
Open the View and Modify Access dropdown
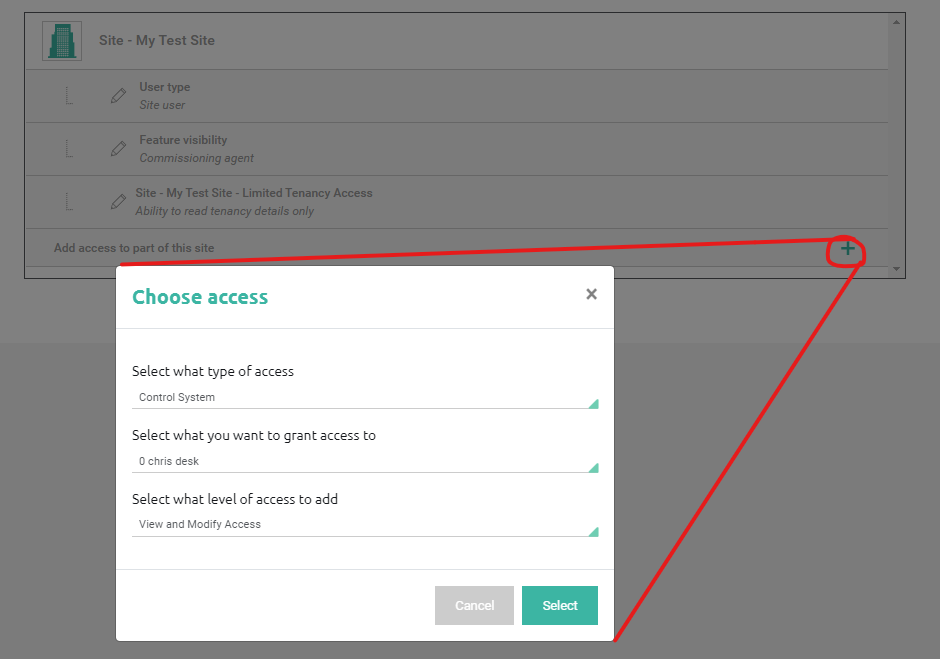365,525
